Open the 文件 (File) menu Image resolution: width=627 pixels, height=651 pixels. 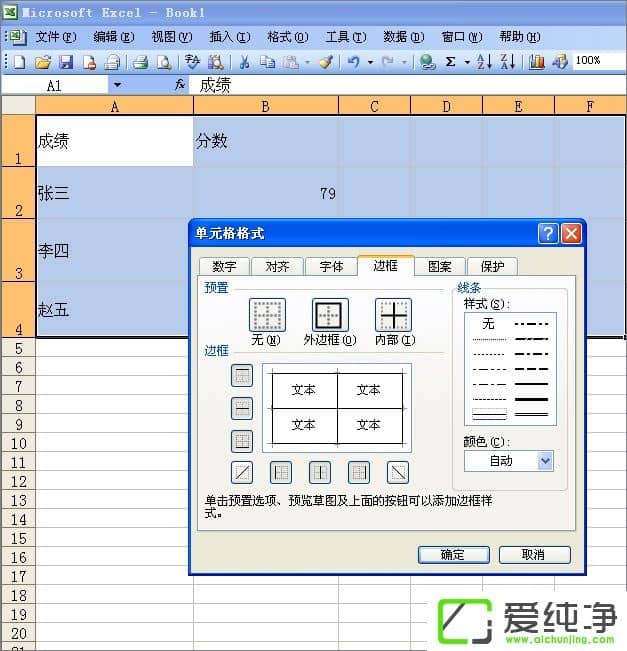pyautogui.click(x=56, y=37)
